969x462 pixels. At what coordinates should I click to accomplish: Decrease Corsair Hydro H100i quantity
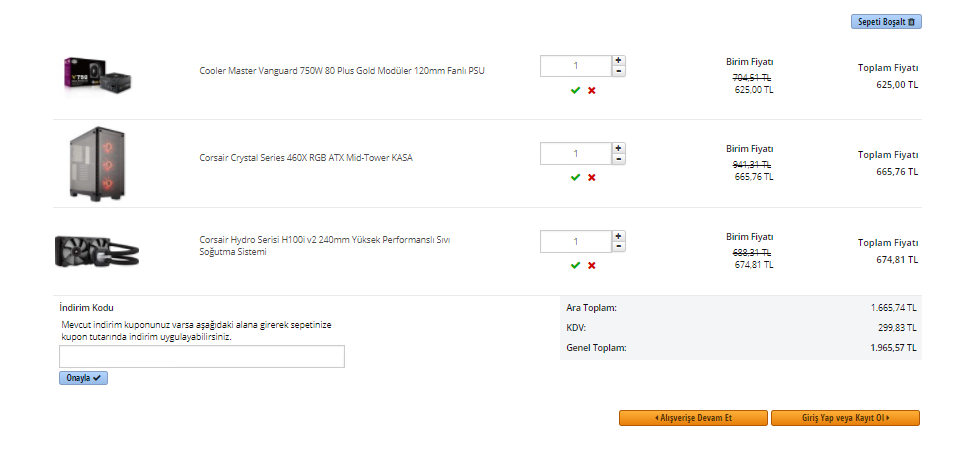click(x=619, y=247)
